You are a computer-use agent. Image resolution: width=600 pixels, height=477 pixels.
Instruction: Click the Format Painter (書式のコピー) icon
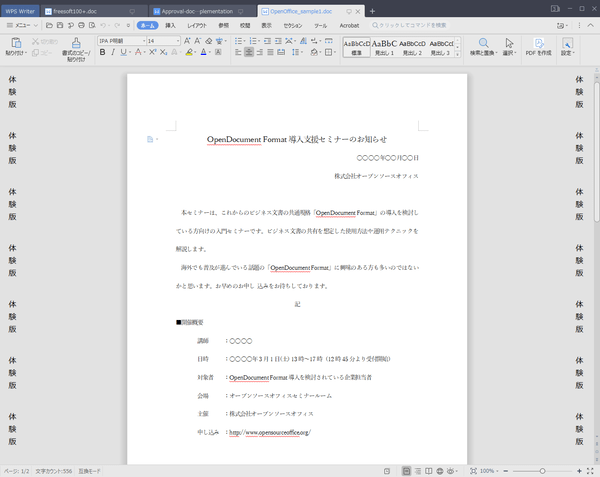pyautogui.click(x=75, y=43)
